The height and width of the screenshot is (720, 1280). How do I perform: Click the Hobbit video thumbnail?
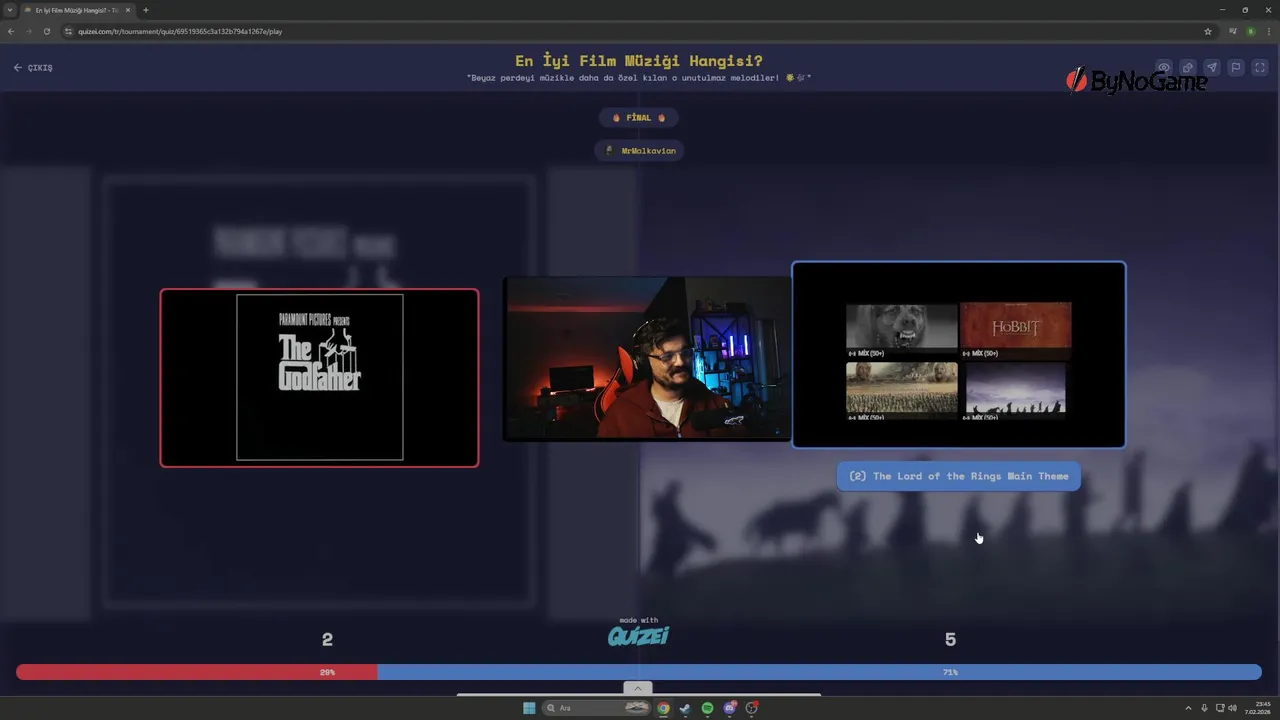click(1016, 326)
